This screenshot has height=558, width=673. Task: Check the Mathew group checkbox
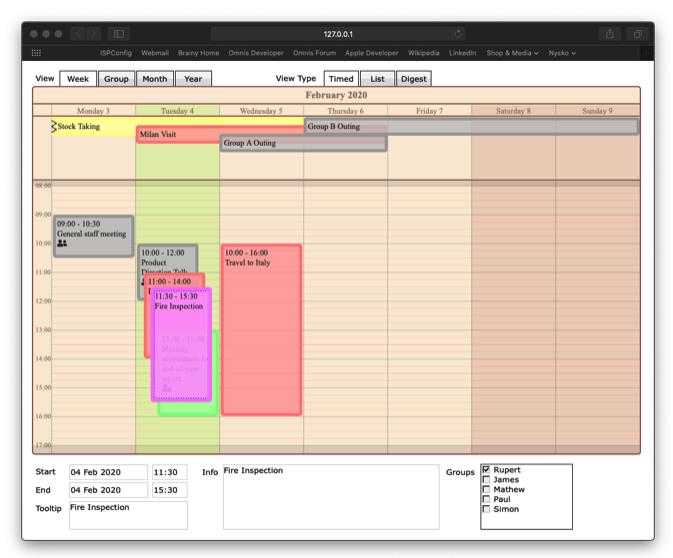point(486,489)
